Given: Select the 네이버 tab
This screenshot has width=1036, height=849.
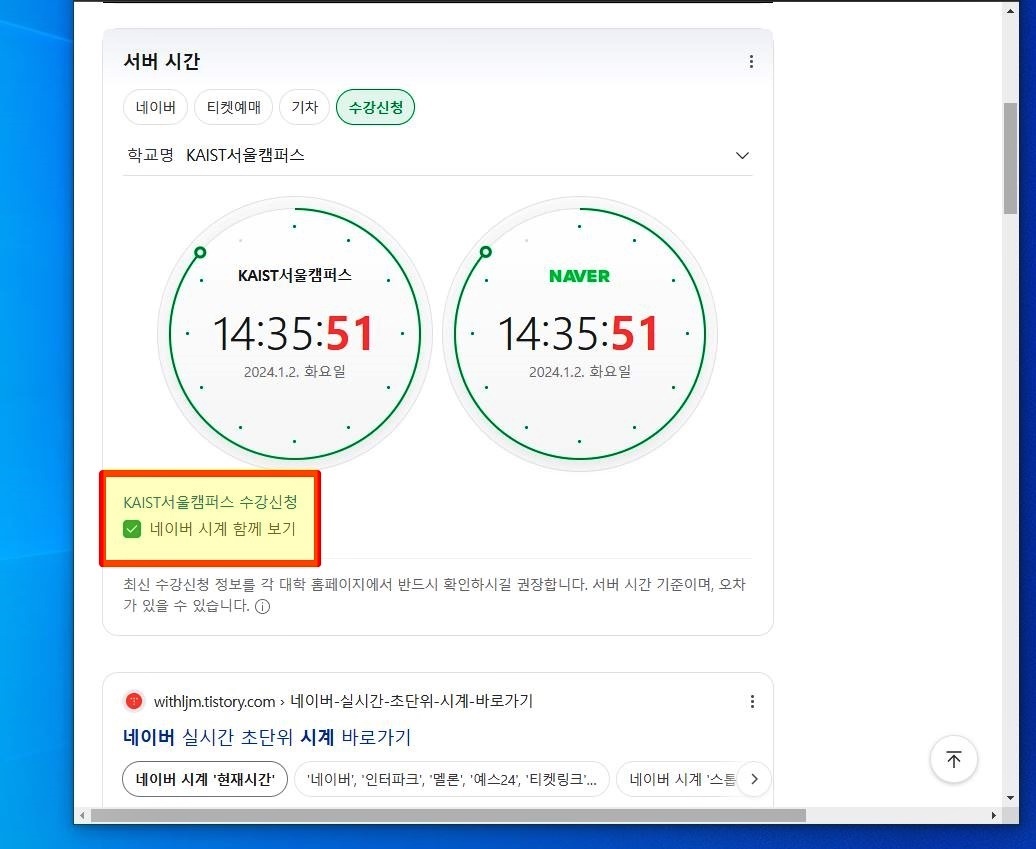Looking at the screenshot, I should [x=155, y=107].
